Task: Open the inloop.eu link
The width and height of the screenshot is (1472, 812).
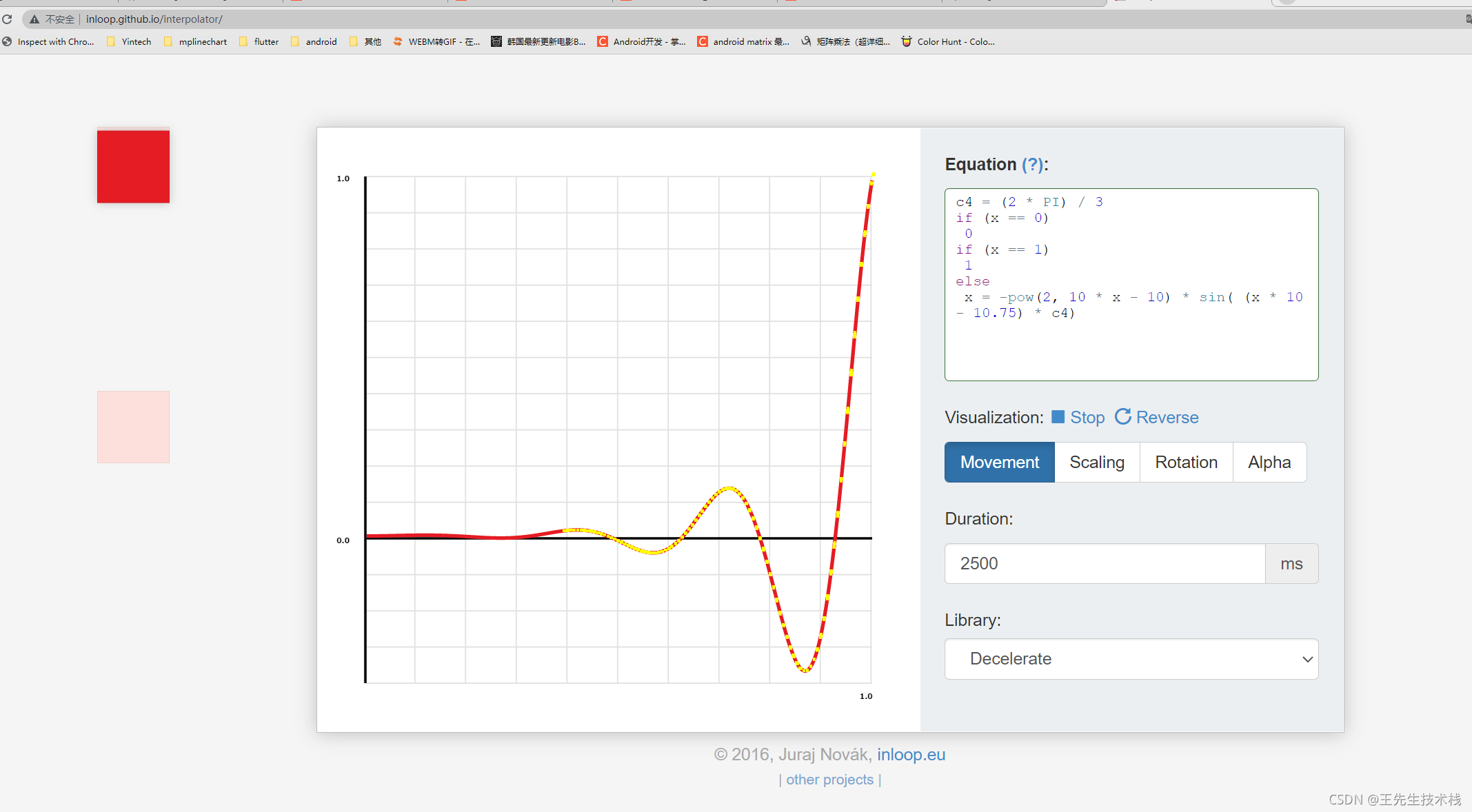Action: 911,755
